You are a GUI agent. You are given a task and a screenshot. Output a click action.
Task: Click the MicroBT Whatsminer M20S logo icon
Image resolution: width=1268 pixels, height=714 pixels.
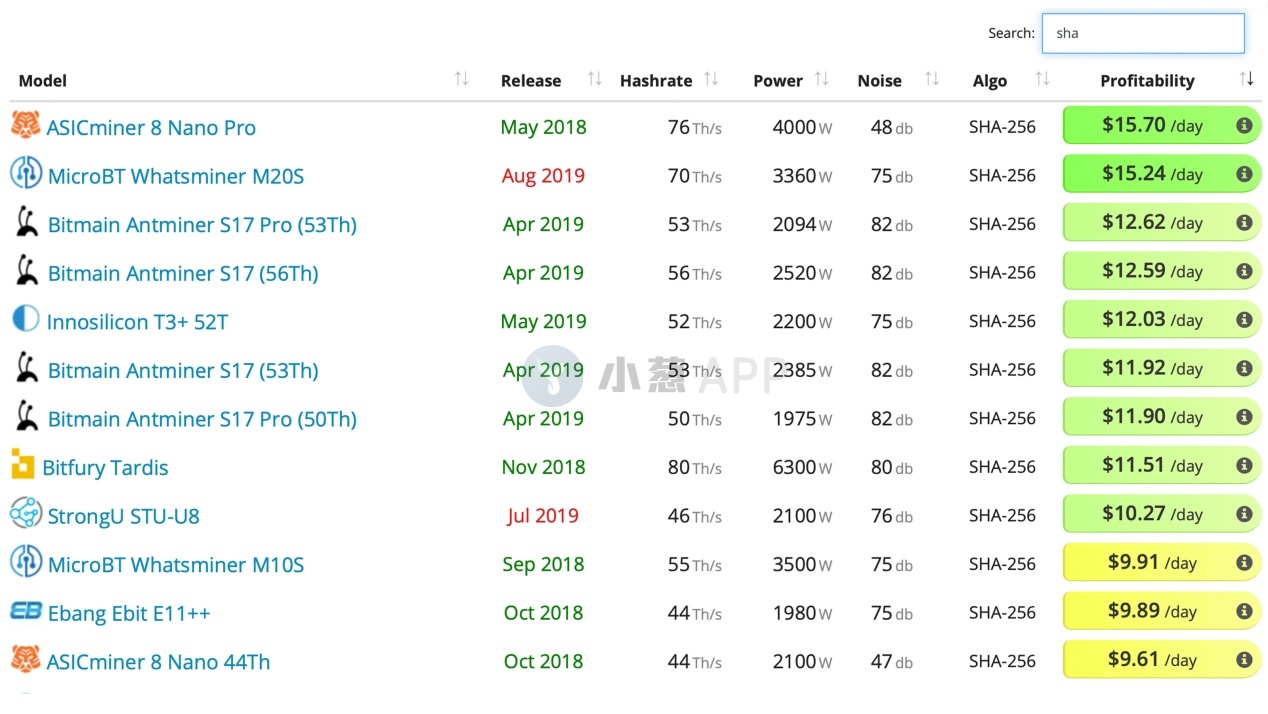(x=26, y=173)
